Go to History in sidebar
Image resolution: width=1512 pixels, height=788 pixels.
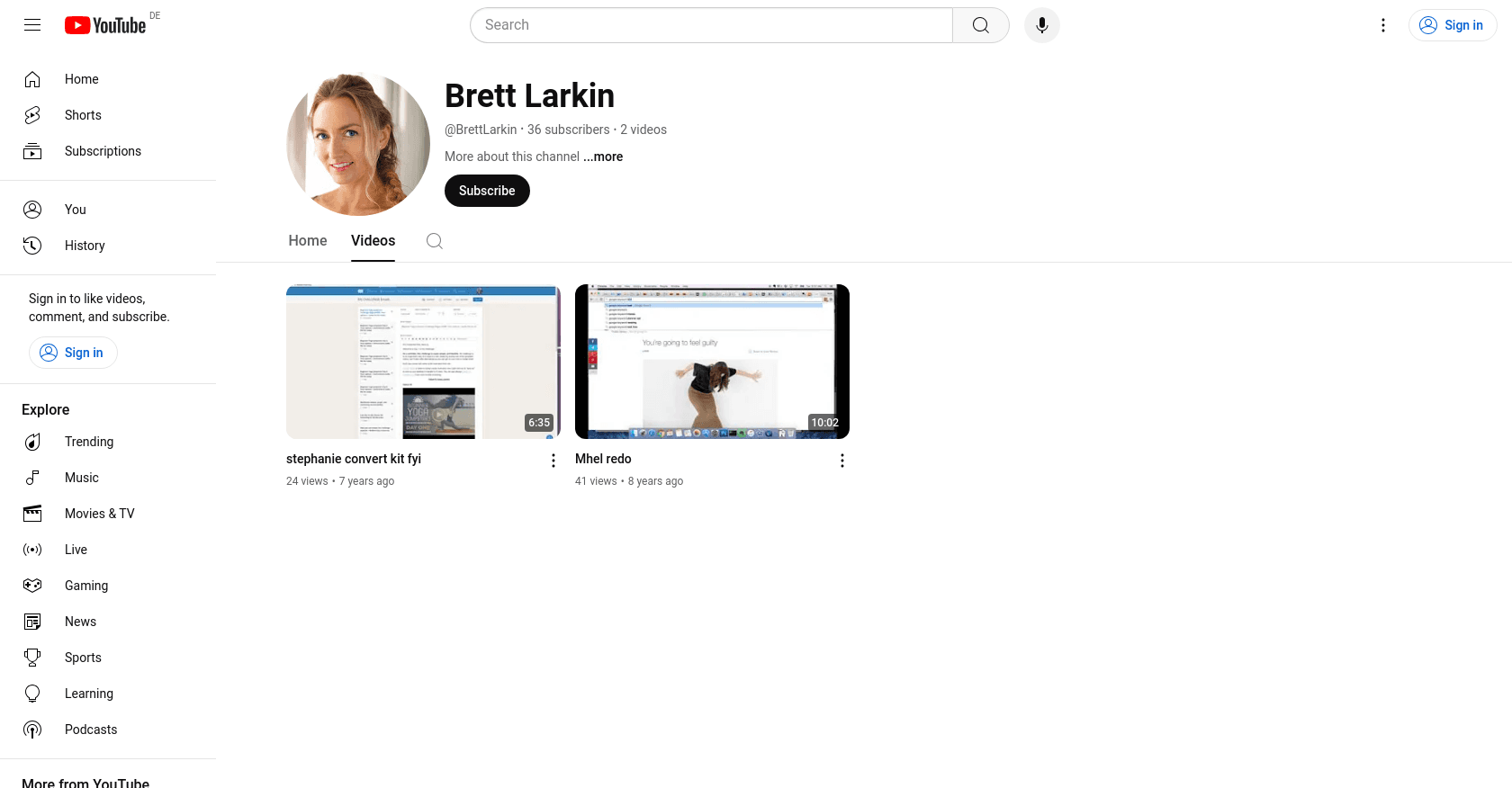[85, 246]
